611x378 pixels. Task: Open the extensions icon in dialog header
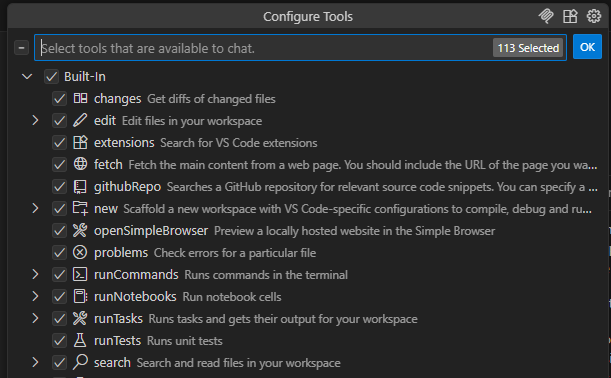tap(570, 16)
